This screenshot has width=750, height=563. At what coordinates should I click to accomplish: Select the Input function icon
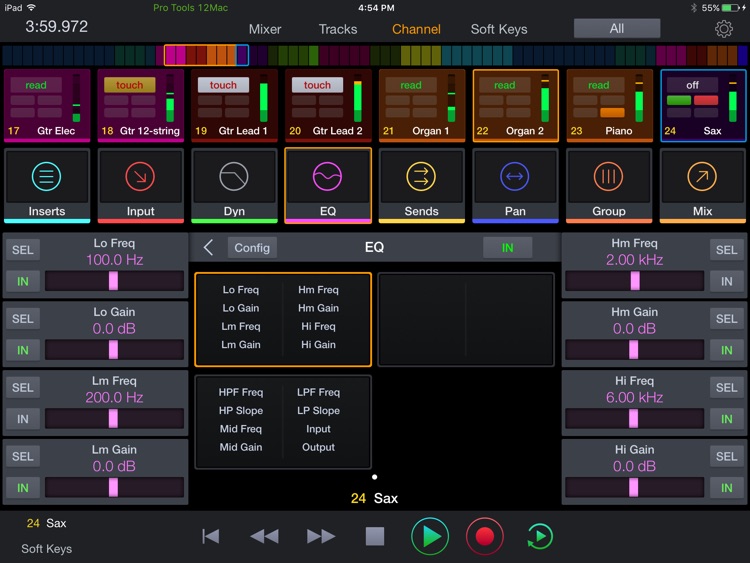point(140,178)
